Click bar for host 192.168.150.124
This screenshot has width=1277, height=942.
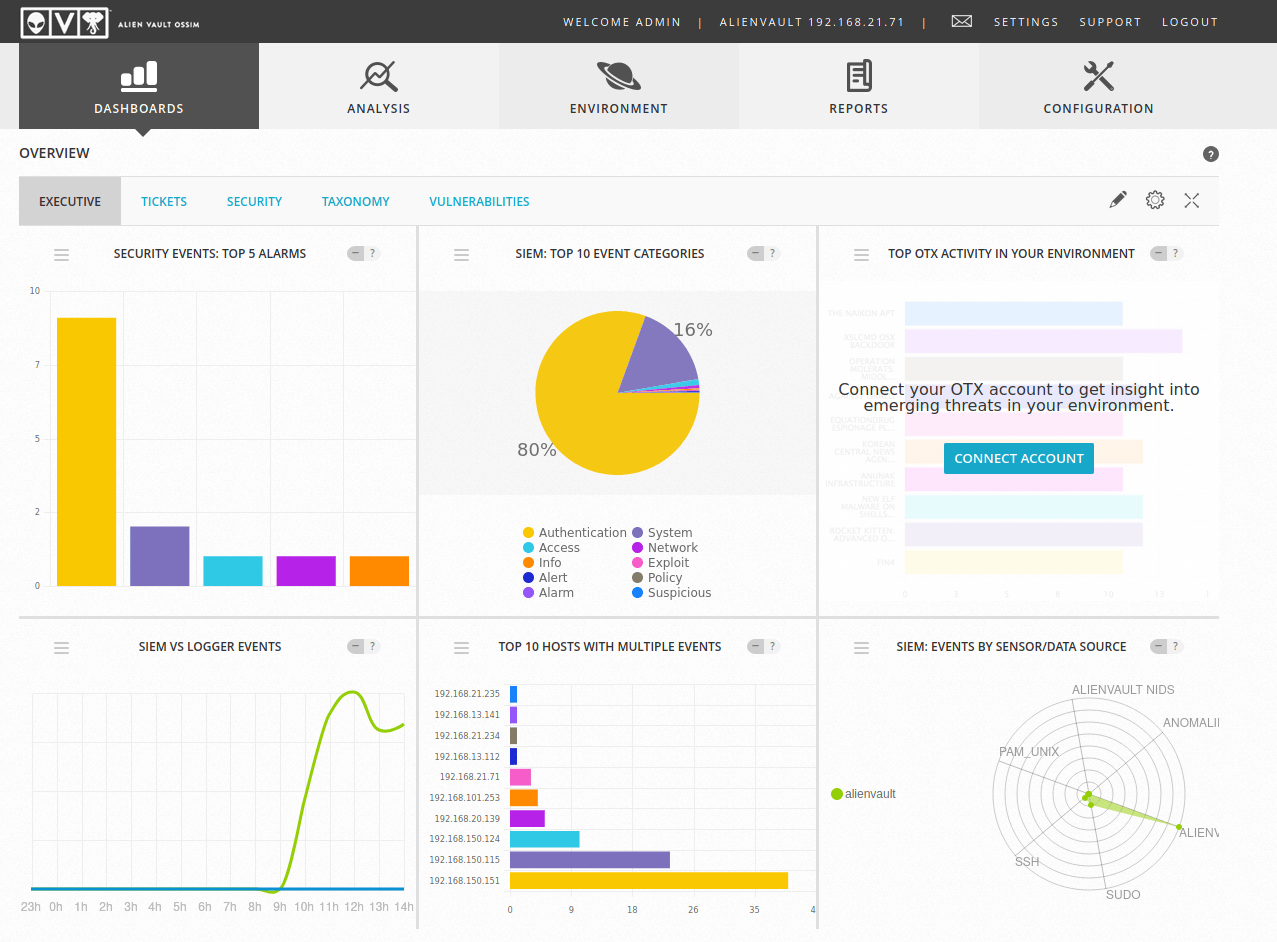click(x=545, y=839)
